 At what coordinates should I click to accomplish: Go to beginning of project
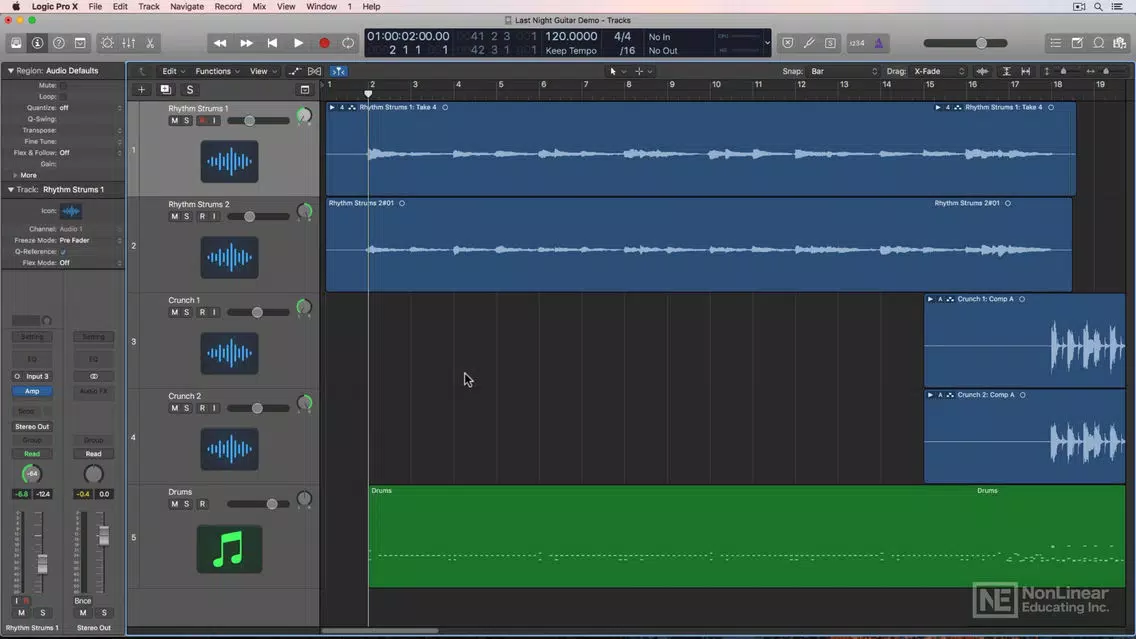272,43
